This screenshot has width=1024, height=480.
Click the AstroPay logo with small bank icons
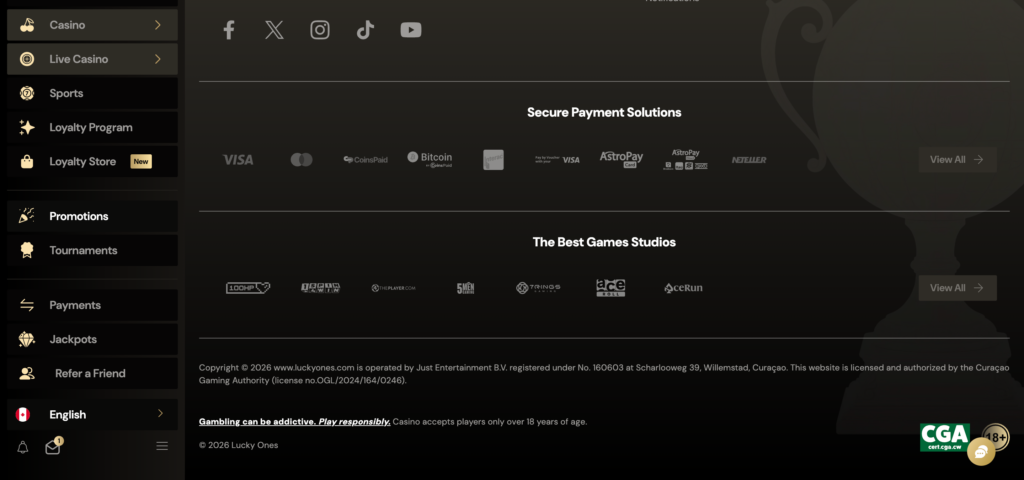[x=685, y=159]
